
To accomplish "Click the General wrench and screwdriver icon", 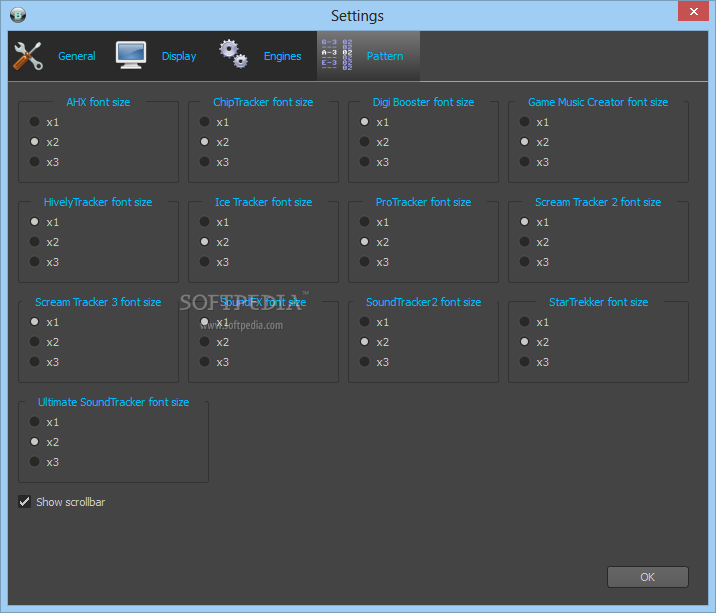I will point(28,56).
